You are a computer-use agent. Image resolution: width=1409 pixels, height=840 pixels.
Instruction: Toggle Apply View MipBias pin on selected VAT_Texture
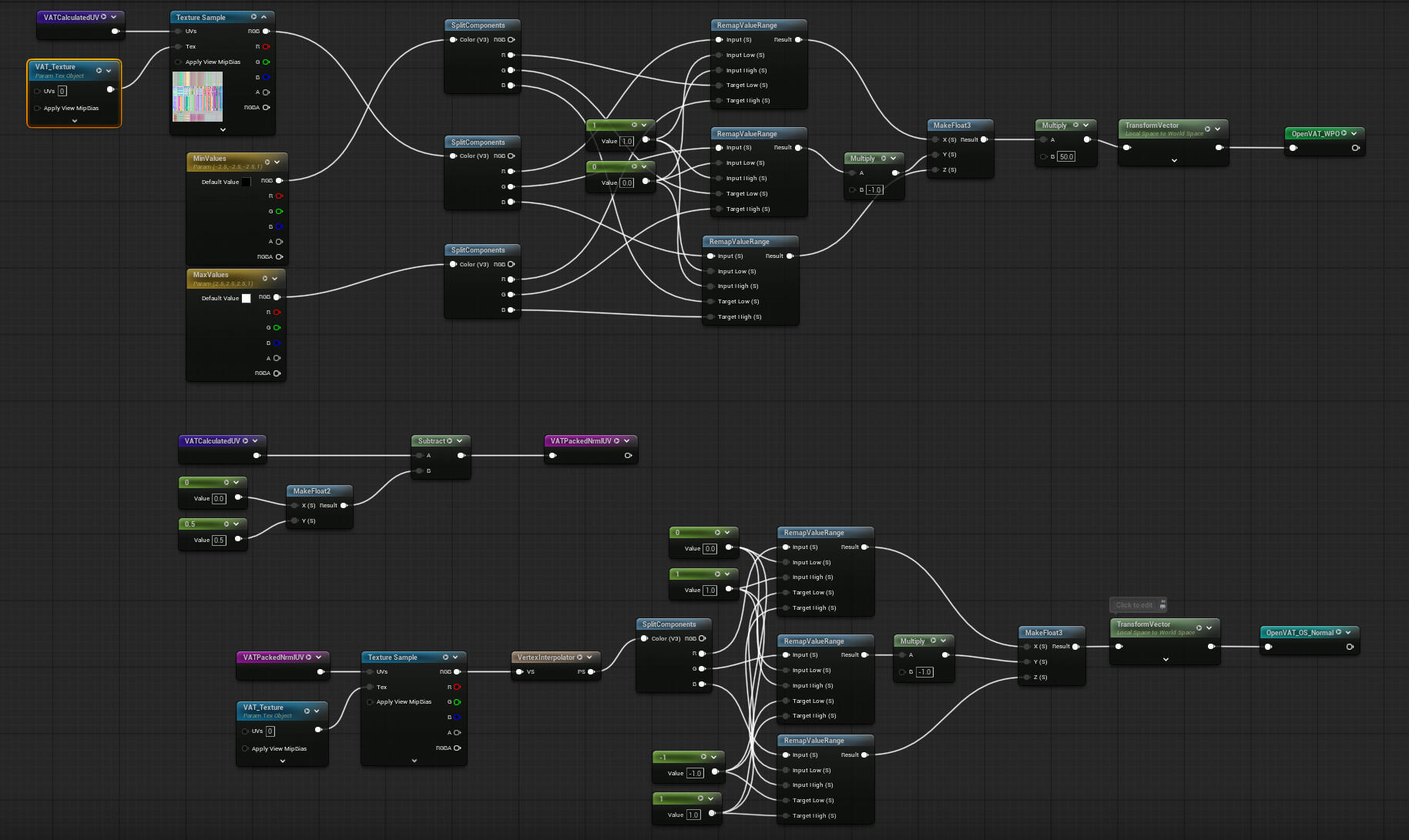[37, 109]
